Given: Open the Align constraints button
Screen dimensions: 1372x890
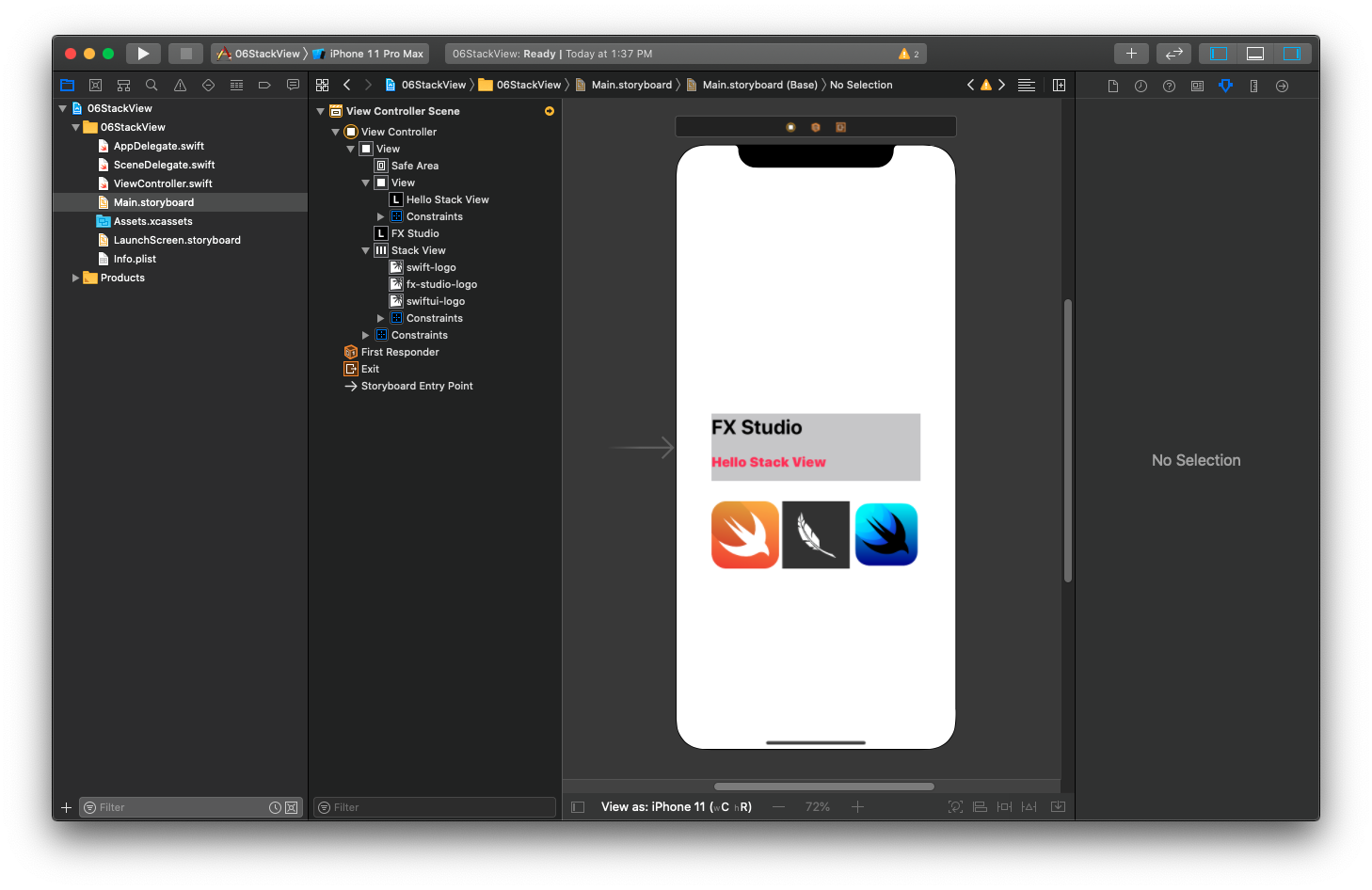Looking at the screenshot, I should [x=980, y=807].
